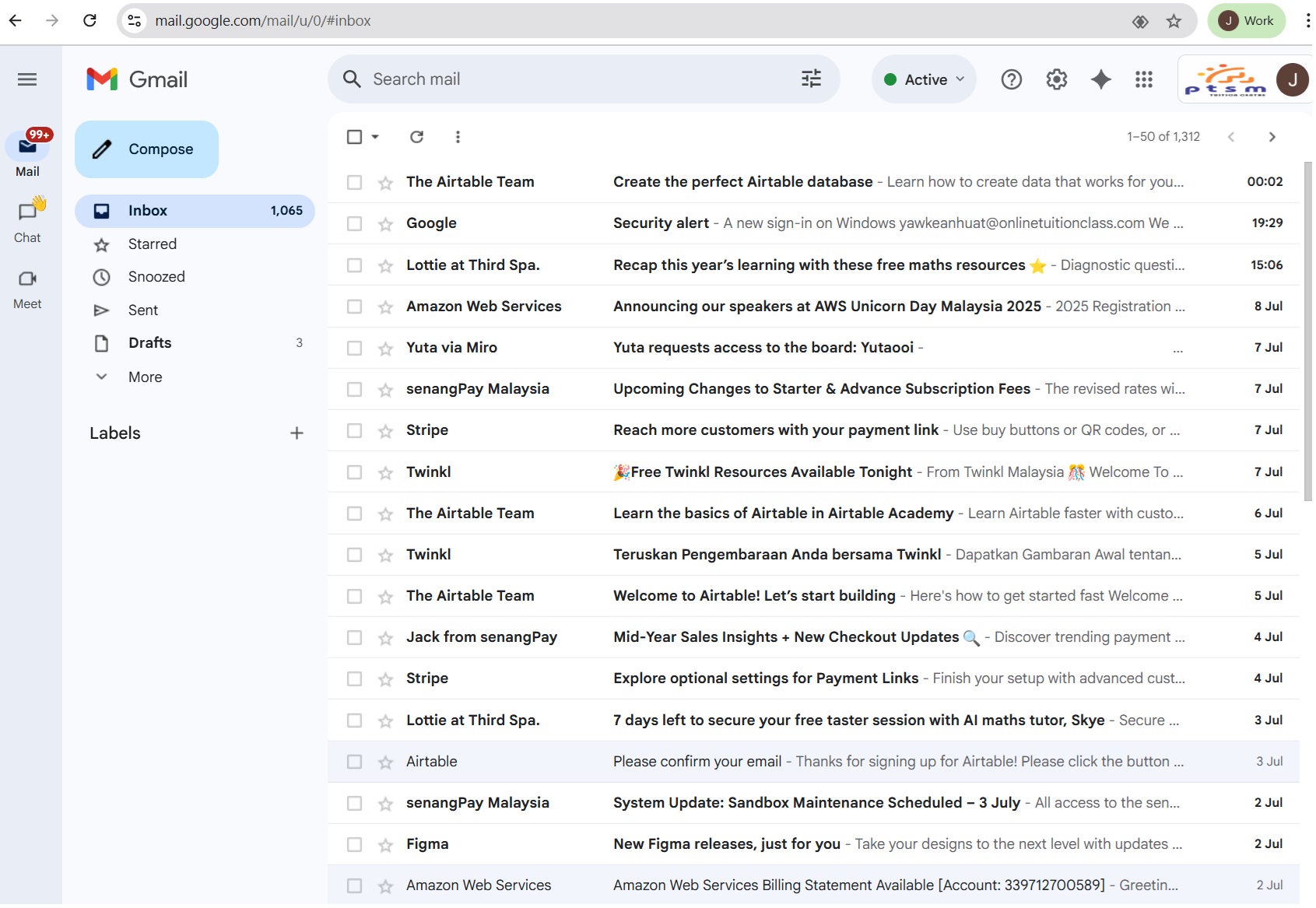Select the checkbox on the Google Security alert email

tap(355, 223)
